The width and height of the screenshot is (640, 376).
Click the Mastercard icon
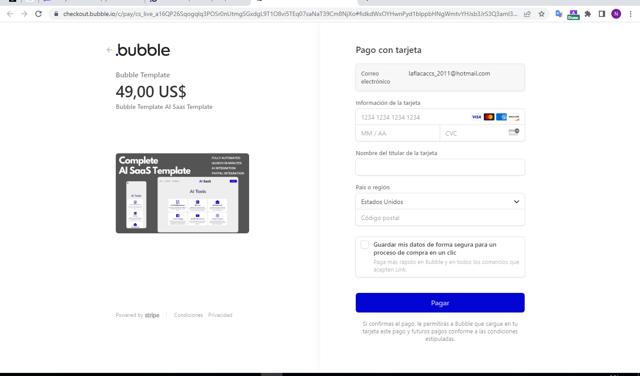(489, 117)
